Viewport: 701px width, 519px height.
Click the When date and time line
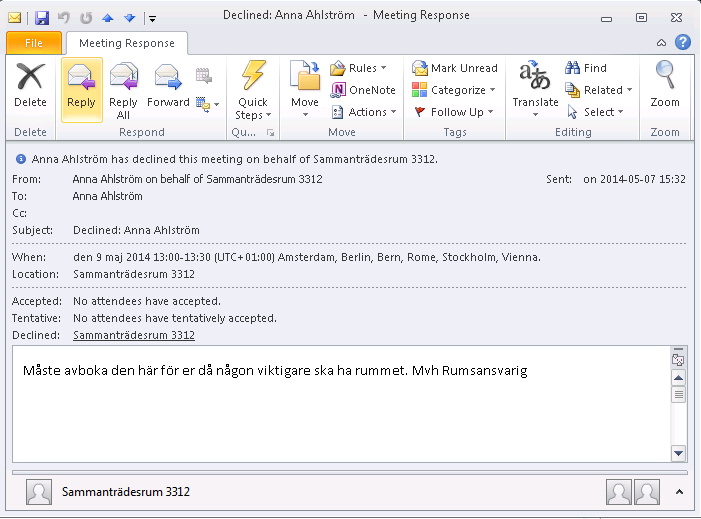click(307, 257)
